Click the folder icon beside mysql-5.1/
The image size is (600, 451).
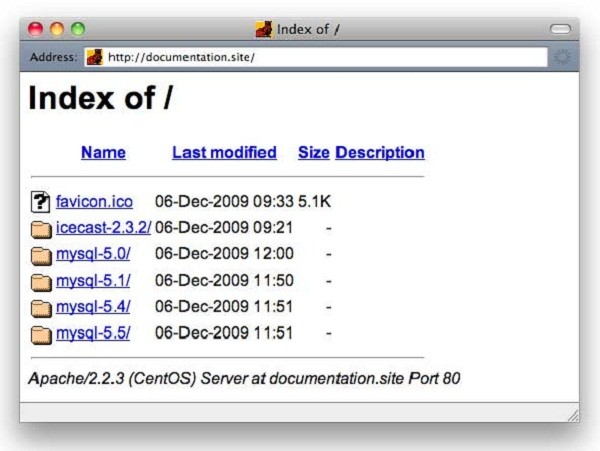coord(41,283)
